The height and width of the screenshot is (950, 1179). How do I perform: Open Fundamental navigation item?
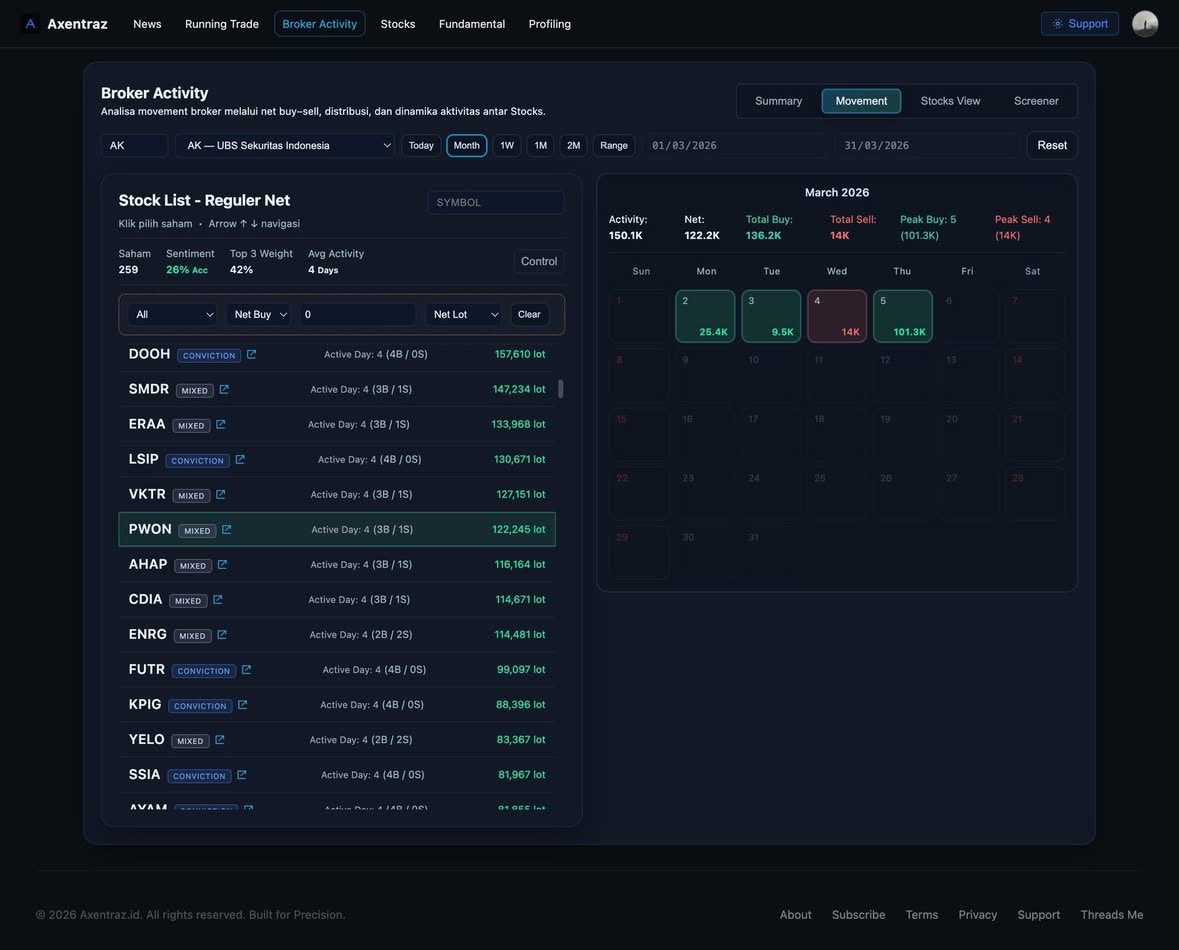click(x=472, y=24)
